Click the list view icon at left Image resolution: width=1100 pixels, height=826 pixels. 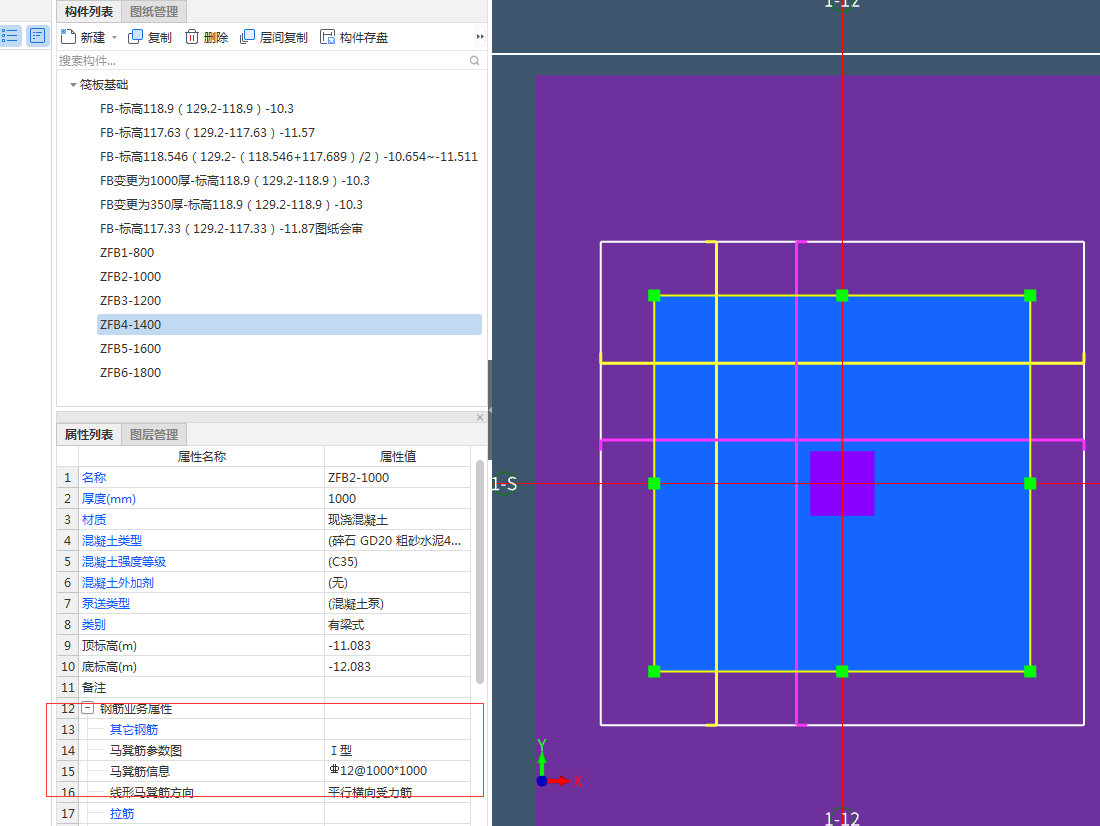tap(10, 35)
